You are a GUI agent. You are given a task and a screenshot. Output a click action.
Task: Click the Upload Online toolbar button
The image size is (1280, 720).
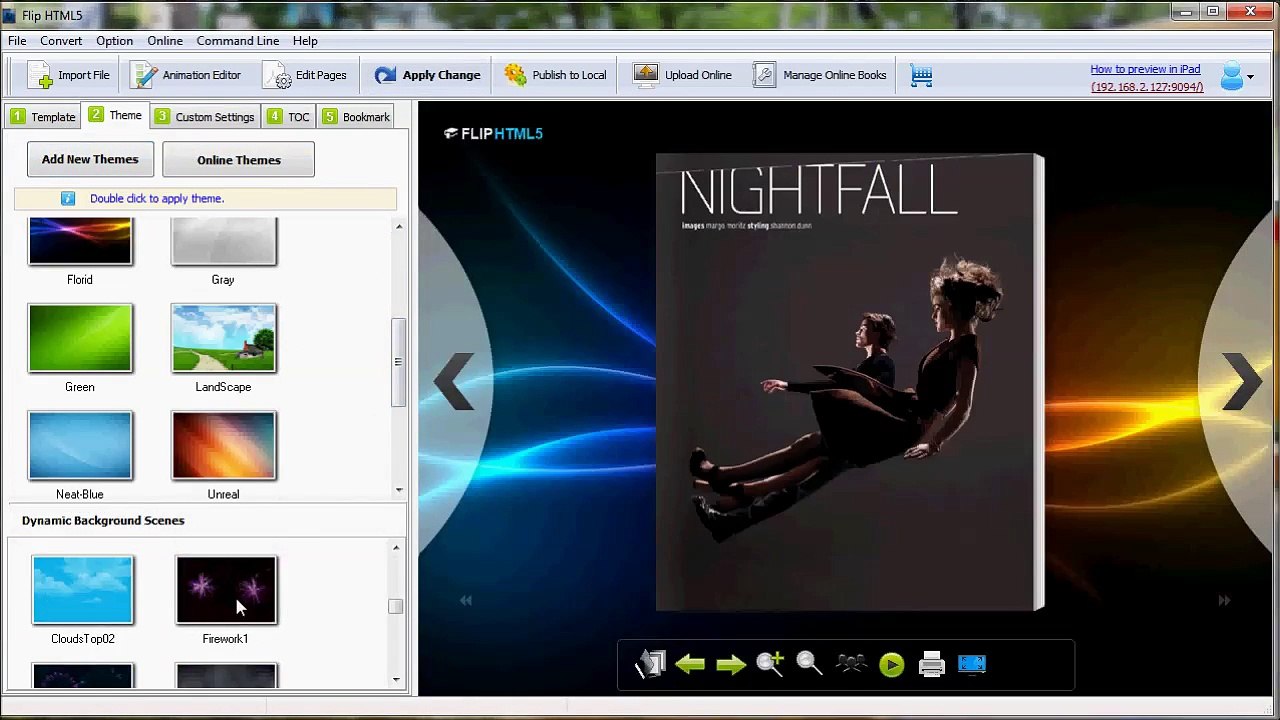pyautogui.click(x=682, y=75)
